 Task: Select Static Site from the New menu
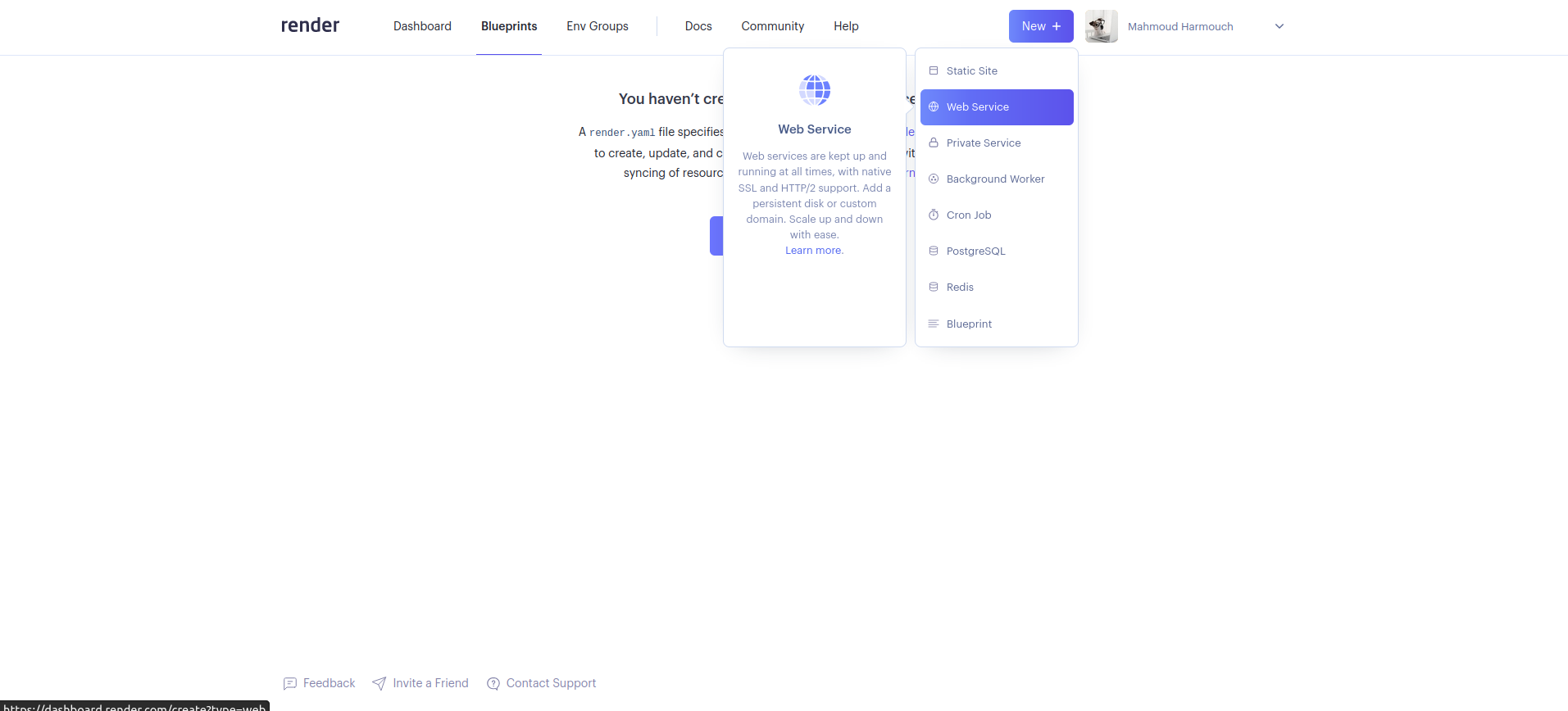(x=997, y=71)
